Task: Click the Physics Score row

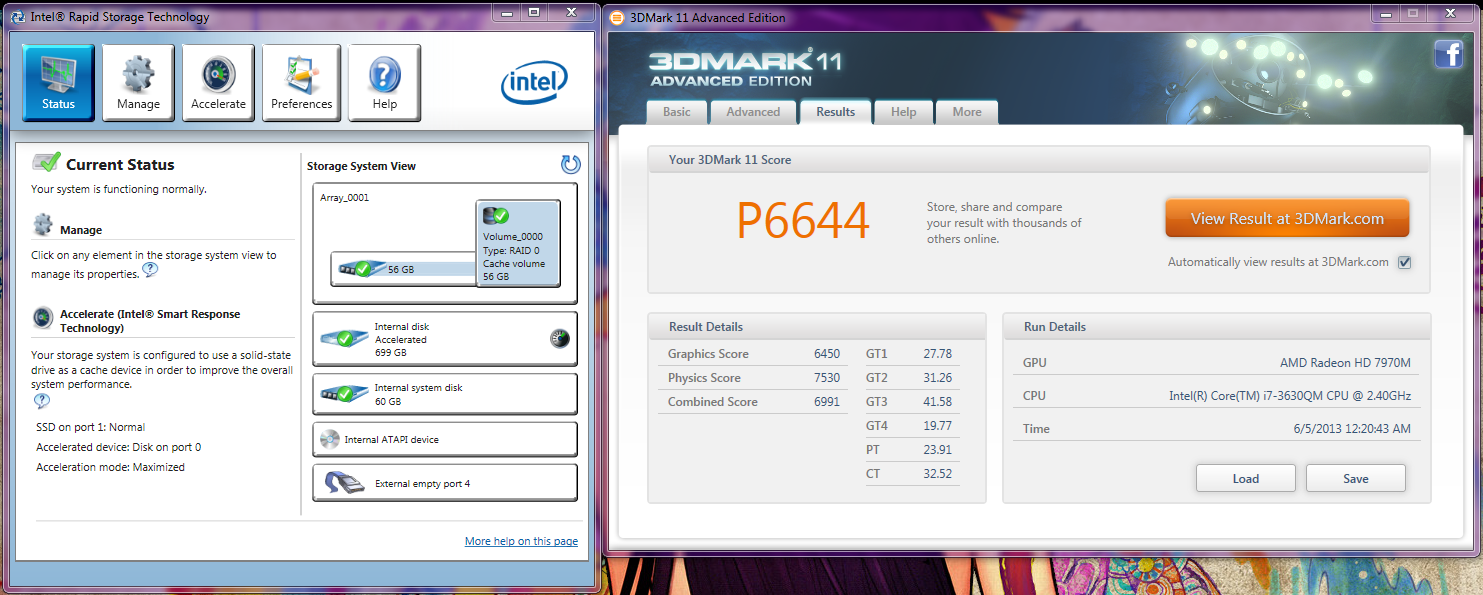Action: coord(754,378)
